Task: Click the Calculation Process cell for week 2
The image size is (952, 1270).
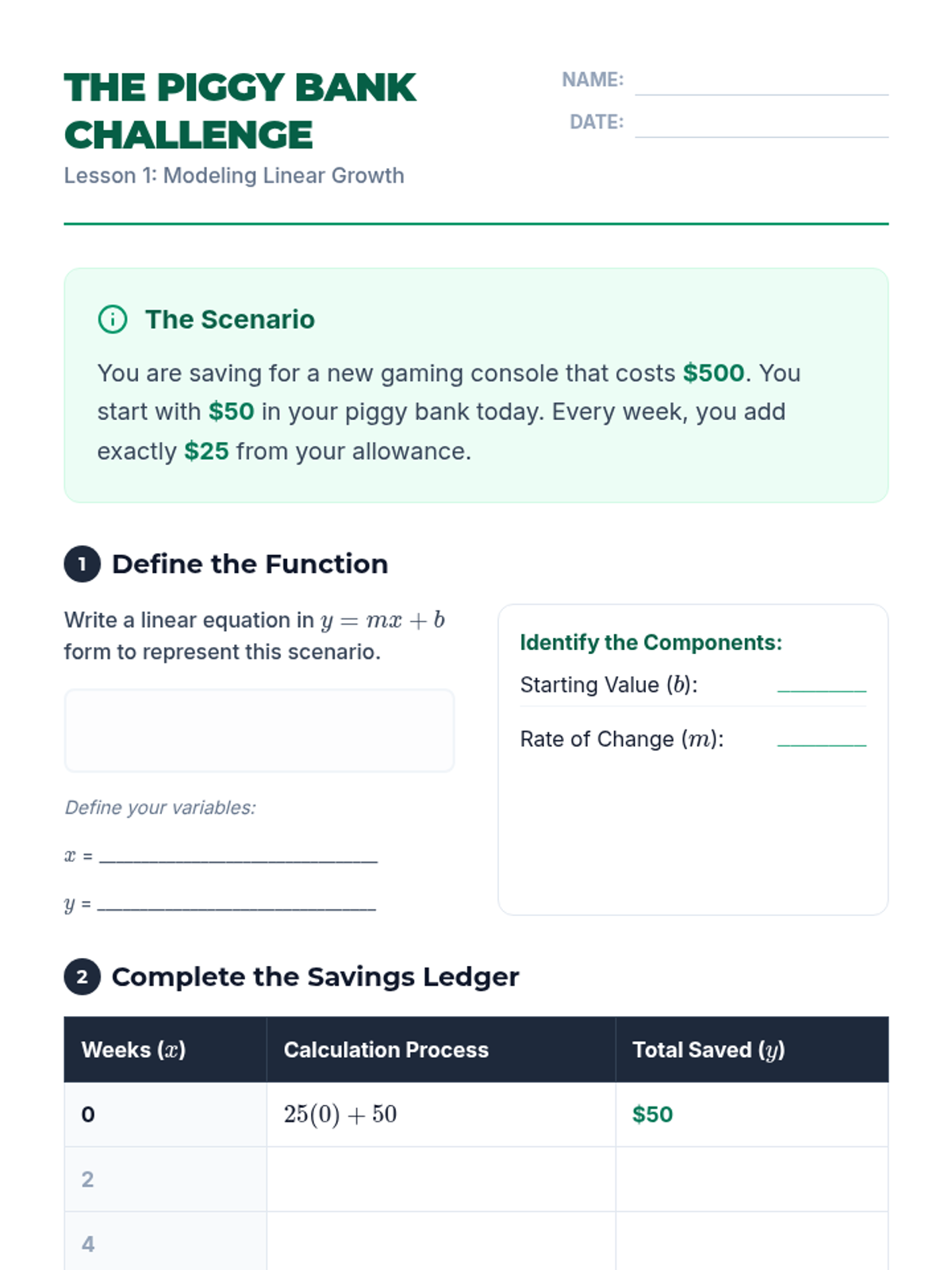Action: [x=441, y=1179]
